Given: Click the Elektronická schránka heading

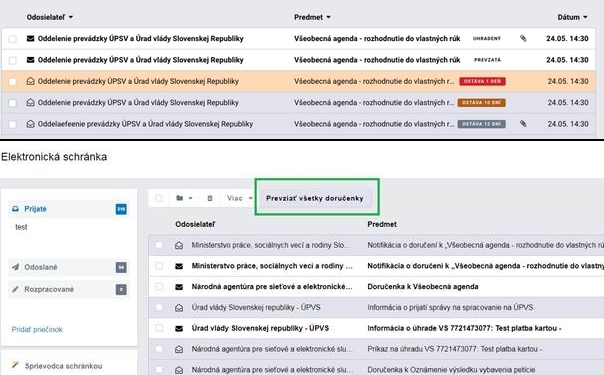Looking at the screenshot, I should (54, 157).
